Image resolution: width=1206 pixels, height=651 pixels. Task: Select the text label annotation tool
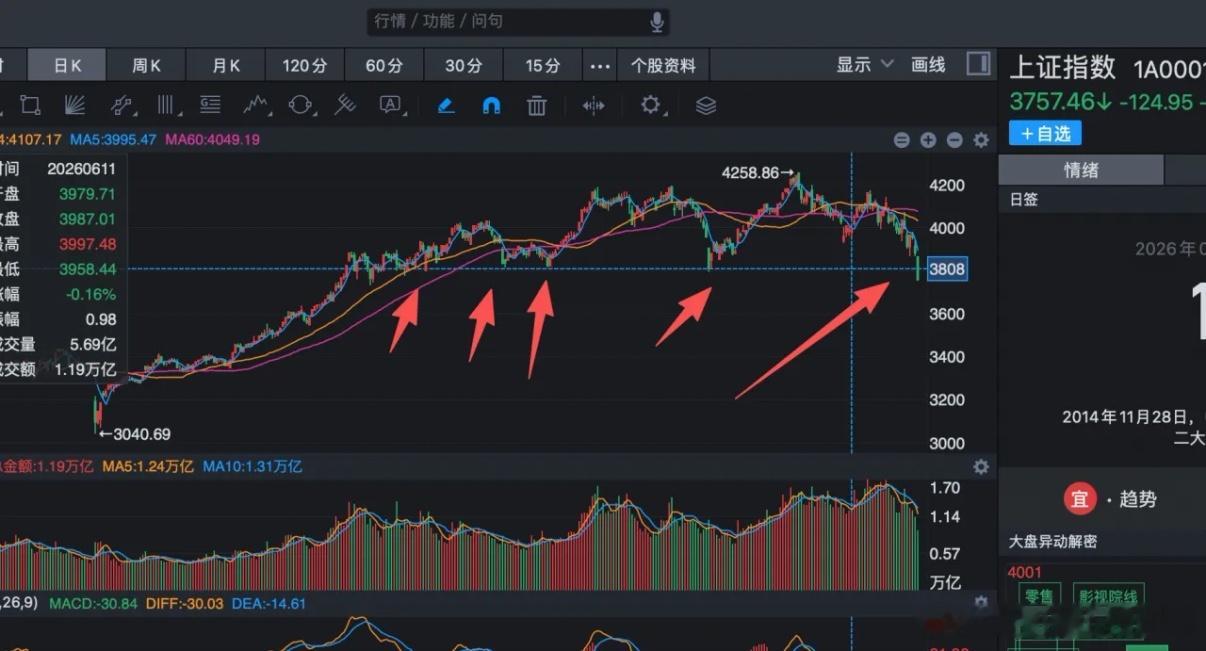tap(390, 105)
